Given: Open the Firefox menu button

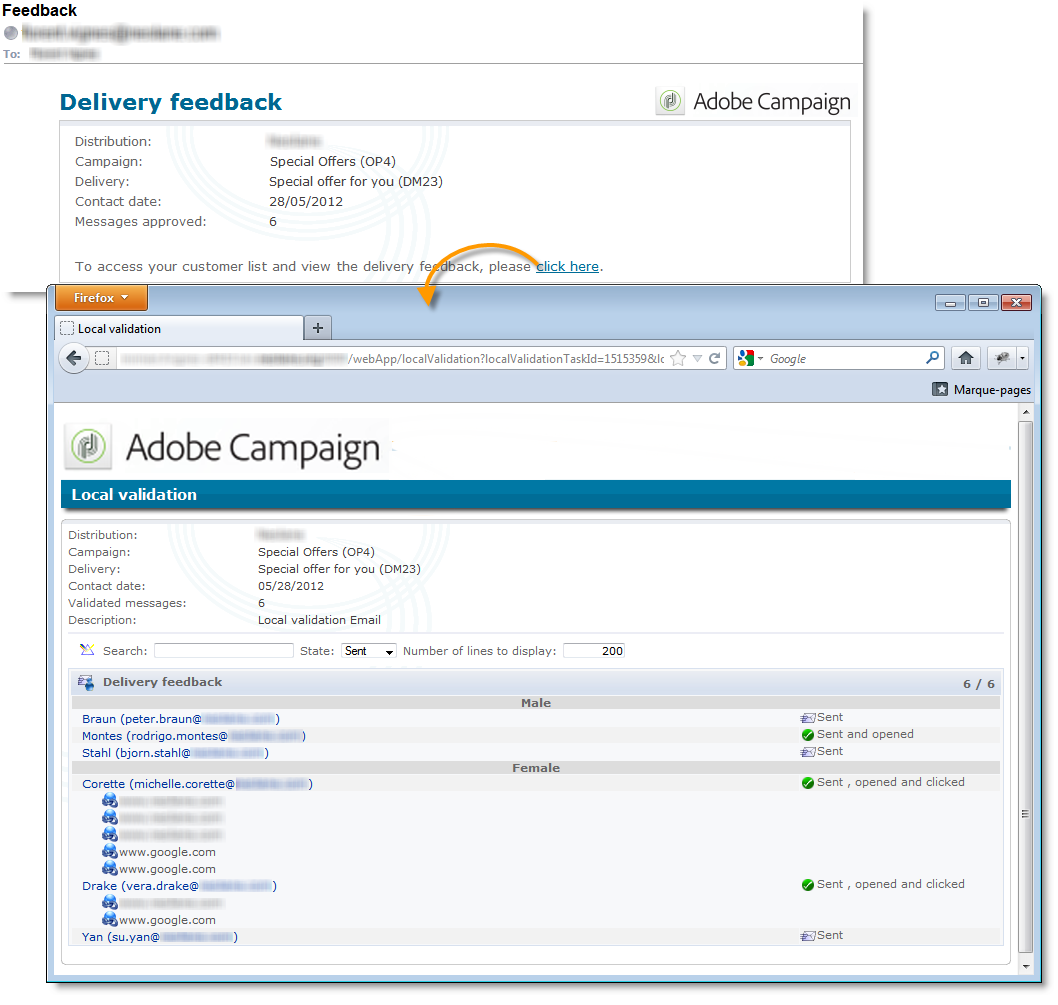Looking at the screenshot, I should [101, 298].
